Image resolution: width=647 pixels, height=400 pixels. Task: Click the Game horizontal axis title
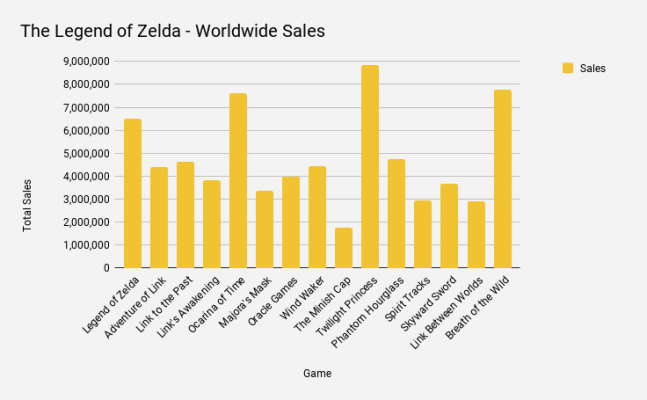click(x=319, y=374)
